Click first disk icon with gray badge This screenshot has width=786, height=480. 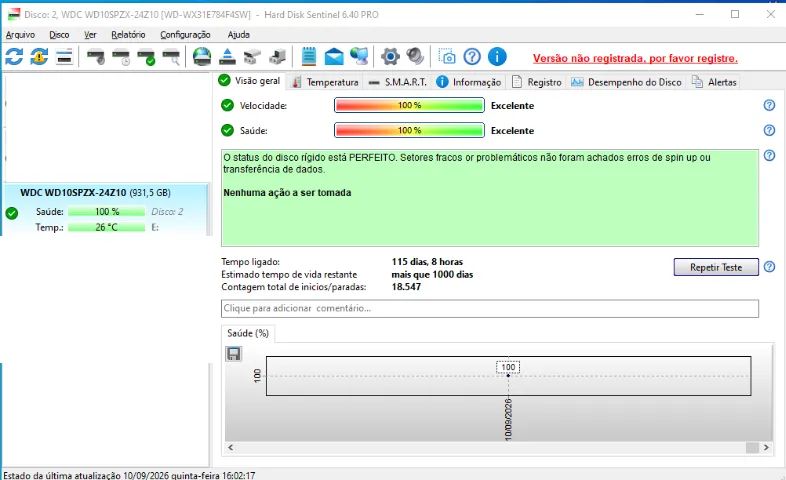point(95,57)
